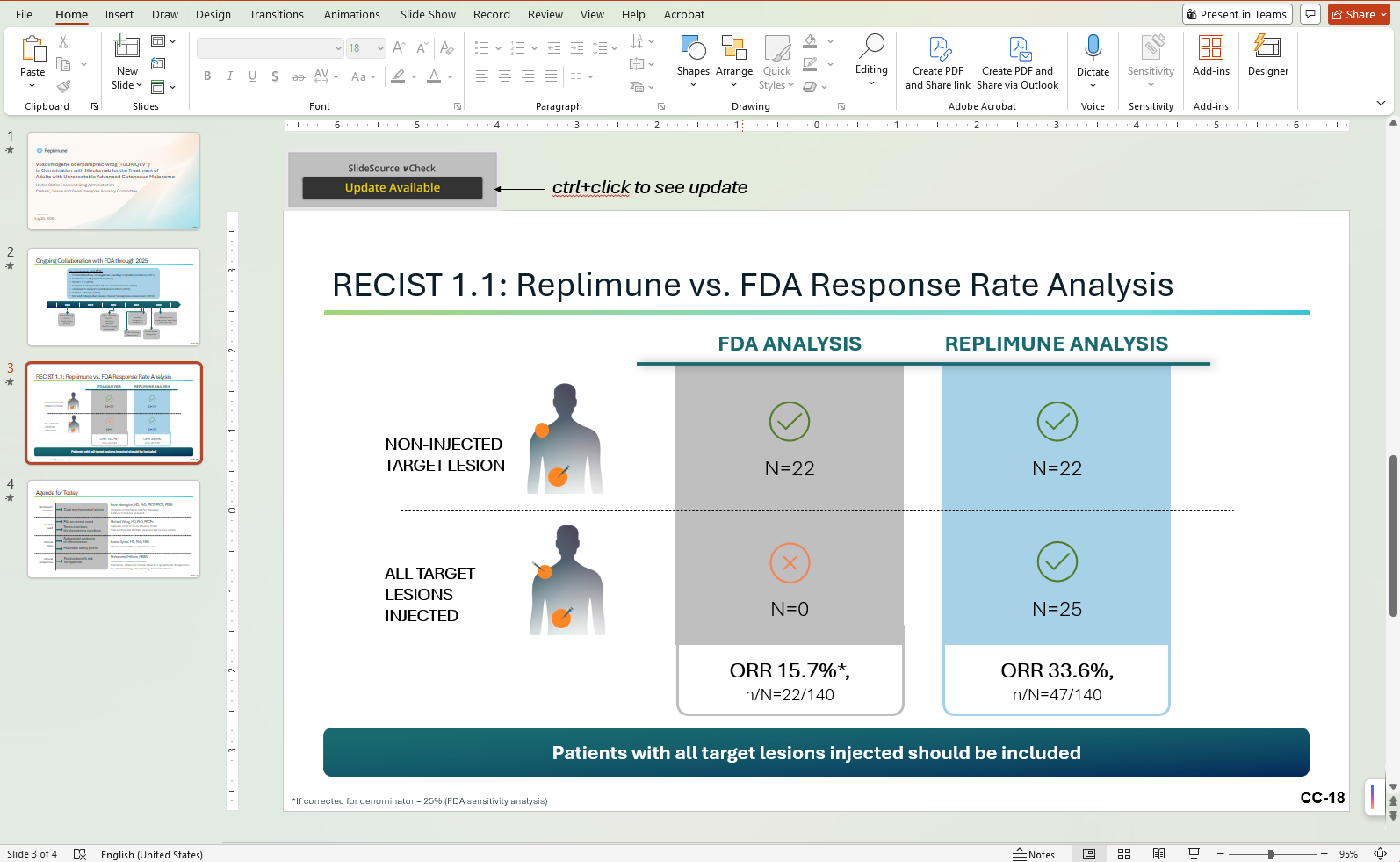Screen dimensions: 1400x862
Task: Select slide 1 thumbnail
Action: point(113,181)
